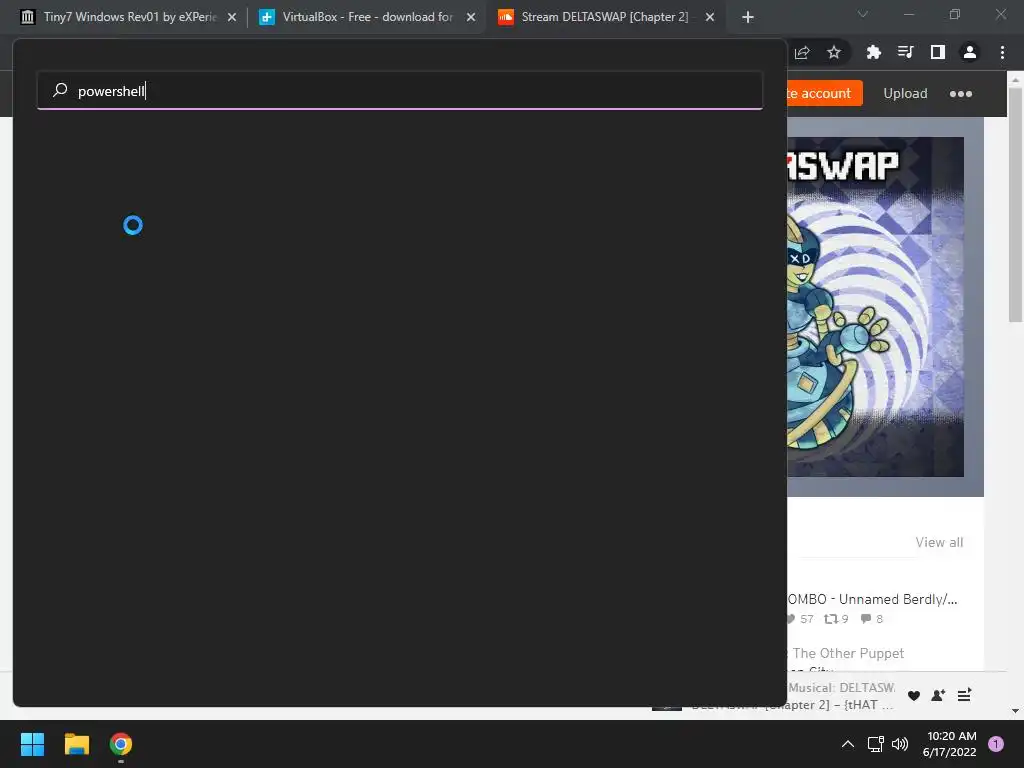
Task: Toggle the Chrome side panel
Action: [x=938, y=52]
